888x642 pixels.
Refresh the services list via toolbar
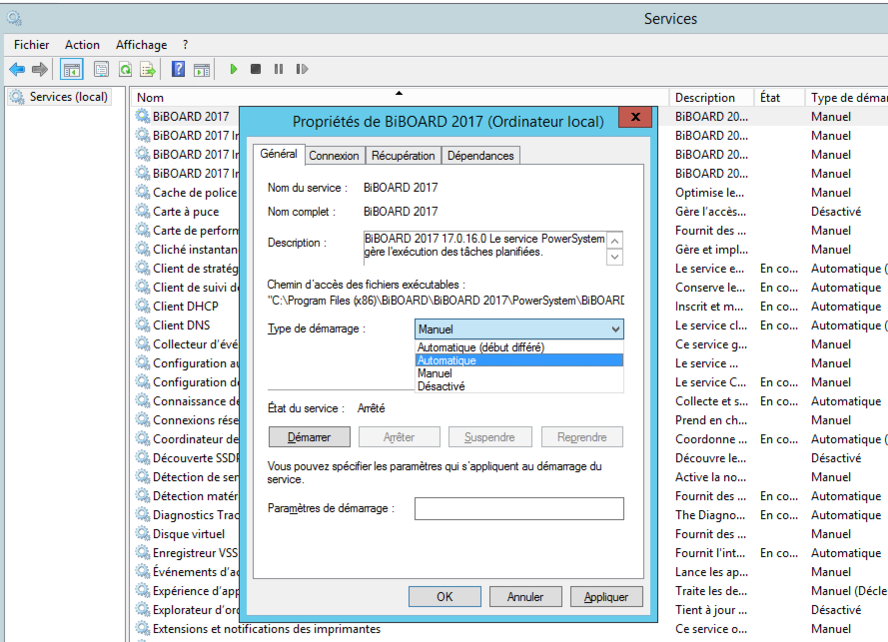125,70
